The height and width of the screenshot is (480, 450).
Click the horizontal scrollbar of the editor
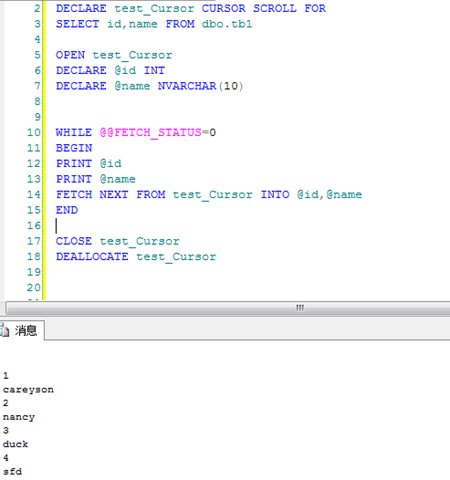click(x=228, y=308)
